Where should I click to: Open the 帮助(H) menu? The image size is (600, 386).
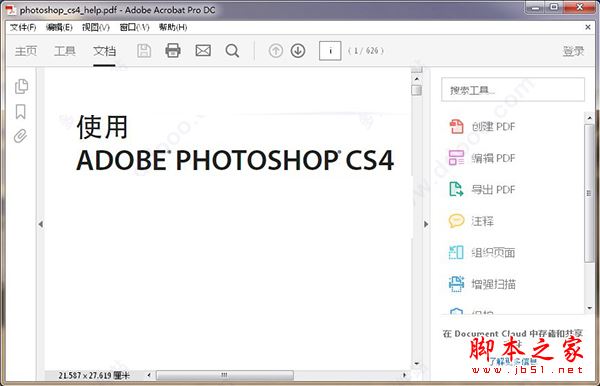[173, 27]
